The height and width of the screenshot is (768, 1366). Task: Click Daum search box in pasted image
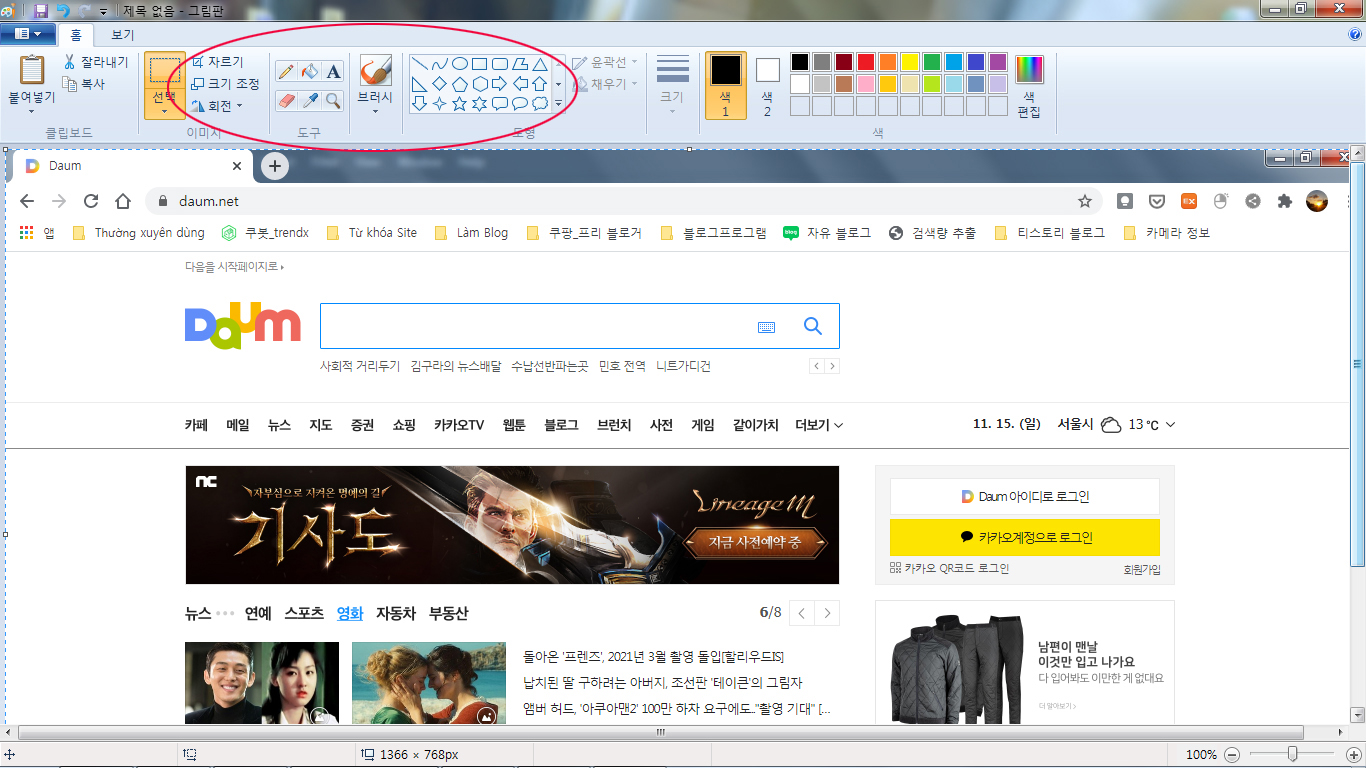pyautogui.click(x=580, y=326)
